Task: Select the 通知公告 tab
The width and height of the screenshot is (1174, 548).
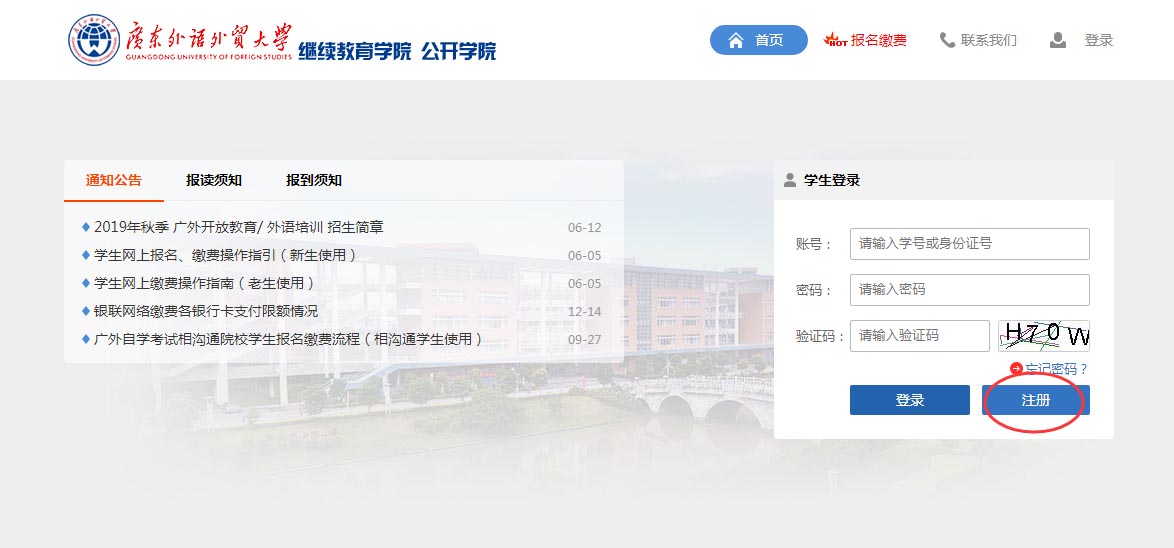Action: (114, 181)
